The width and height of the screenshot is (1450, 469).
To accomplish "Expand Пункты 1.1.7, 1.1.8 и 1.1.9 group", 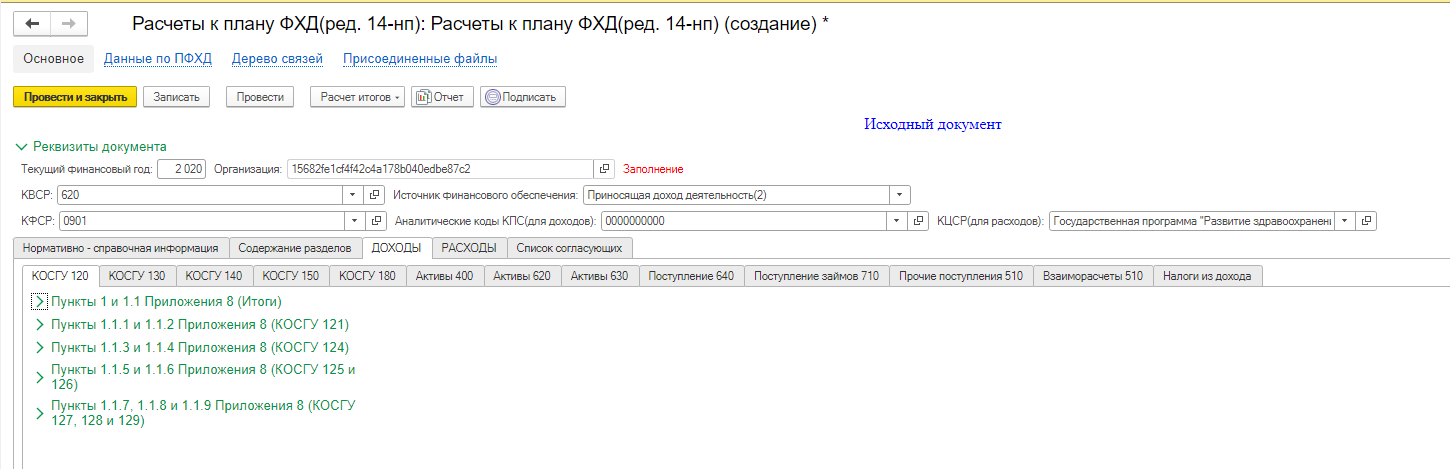I will [40, 413].
